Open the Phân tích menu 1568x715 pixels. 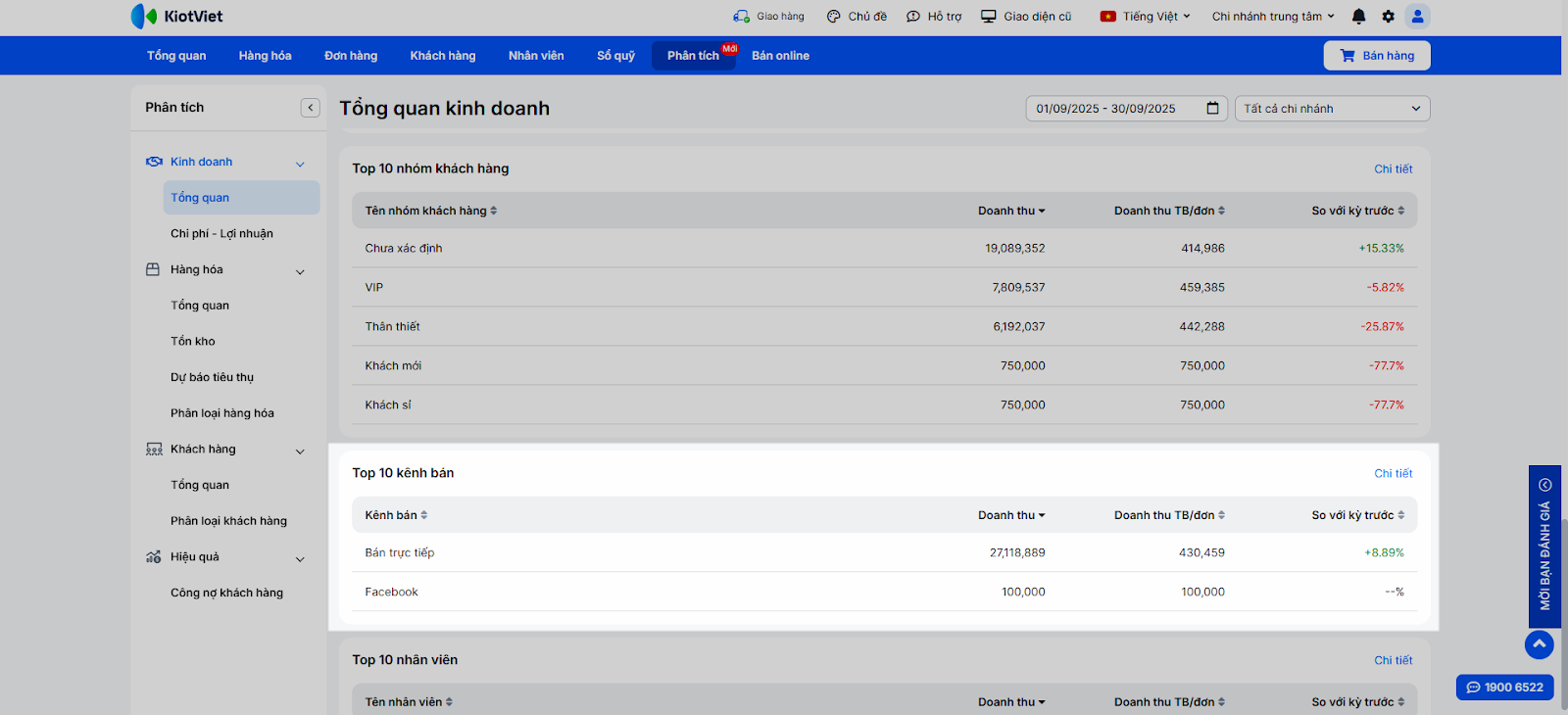[x=694, y=56]
